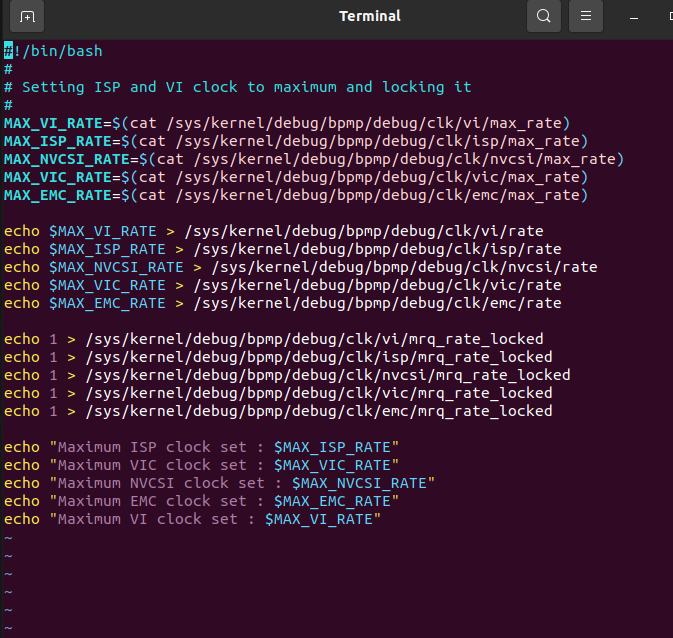
Task: Click the MAX_ISP_RATE variable assignment line
Action: point(296,141)
